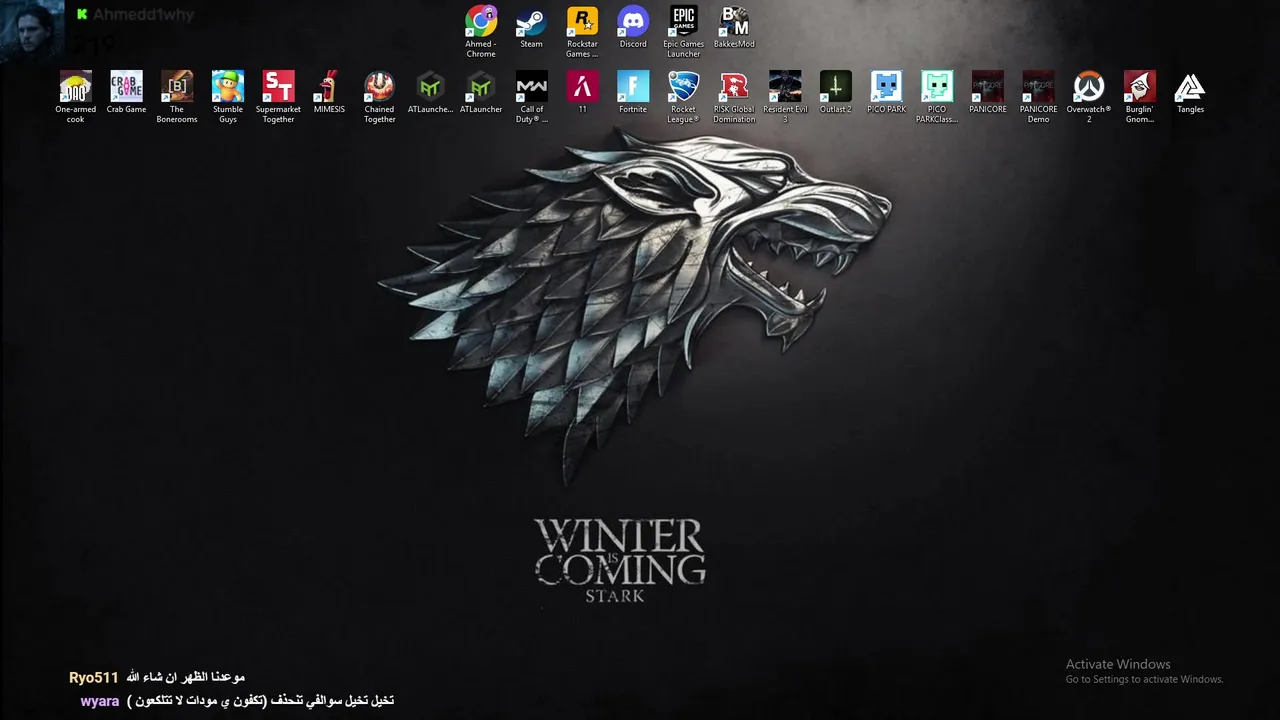Click the streamer webcam thumbnail
Viewport: 1280px width, 720px height.
click(32, 30)
